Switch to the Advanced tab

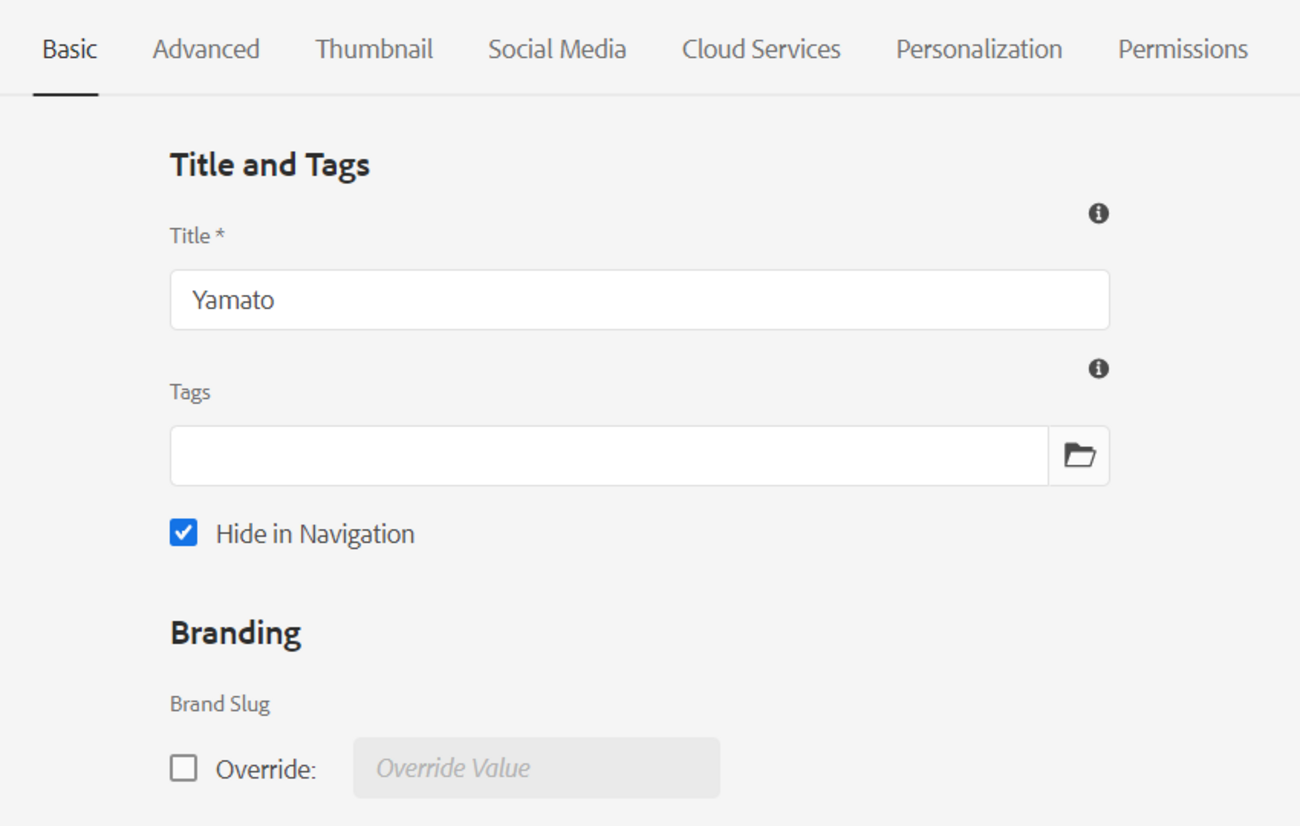click(206, 49)
